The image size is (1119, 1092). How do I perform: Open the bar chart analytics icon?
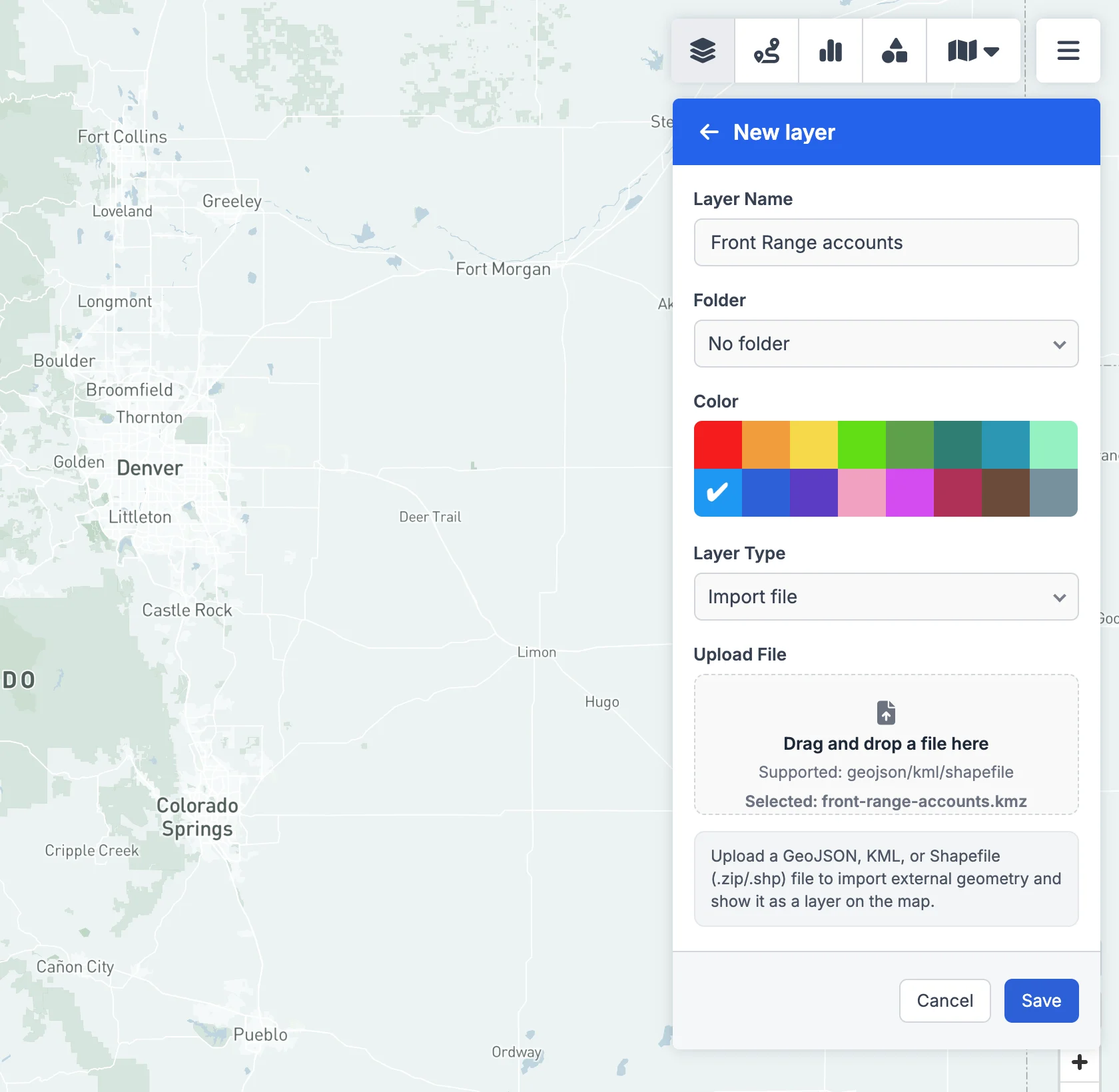[831, 51]
